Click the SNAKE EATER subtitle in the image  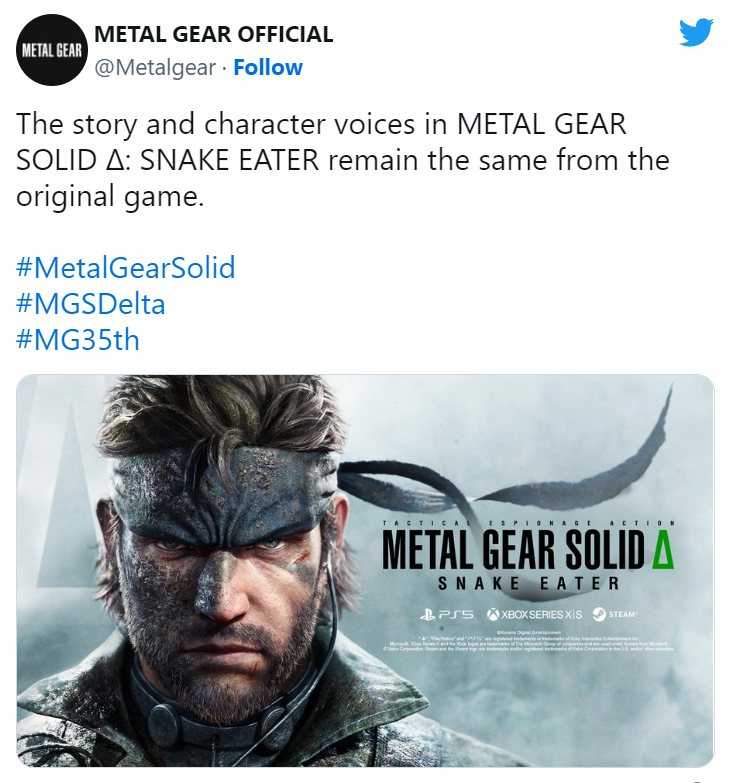(528, 583)
